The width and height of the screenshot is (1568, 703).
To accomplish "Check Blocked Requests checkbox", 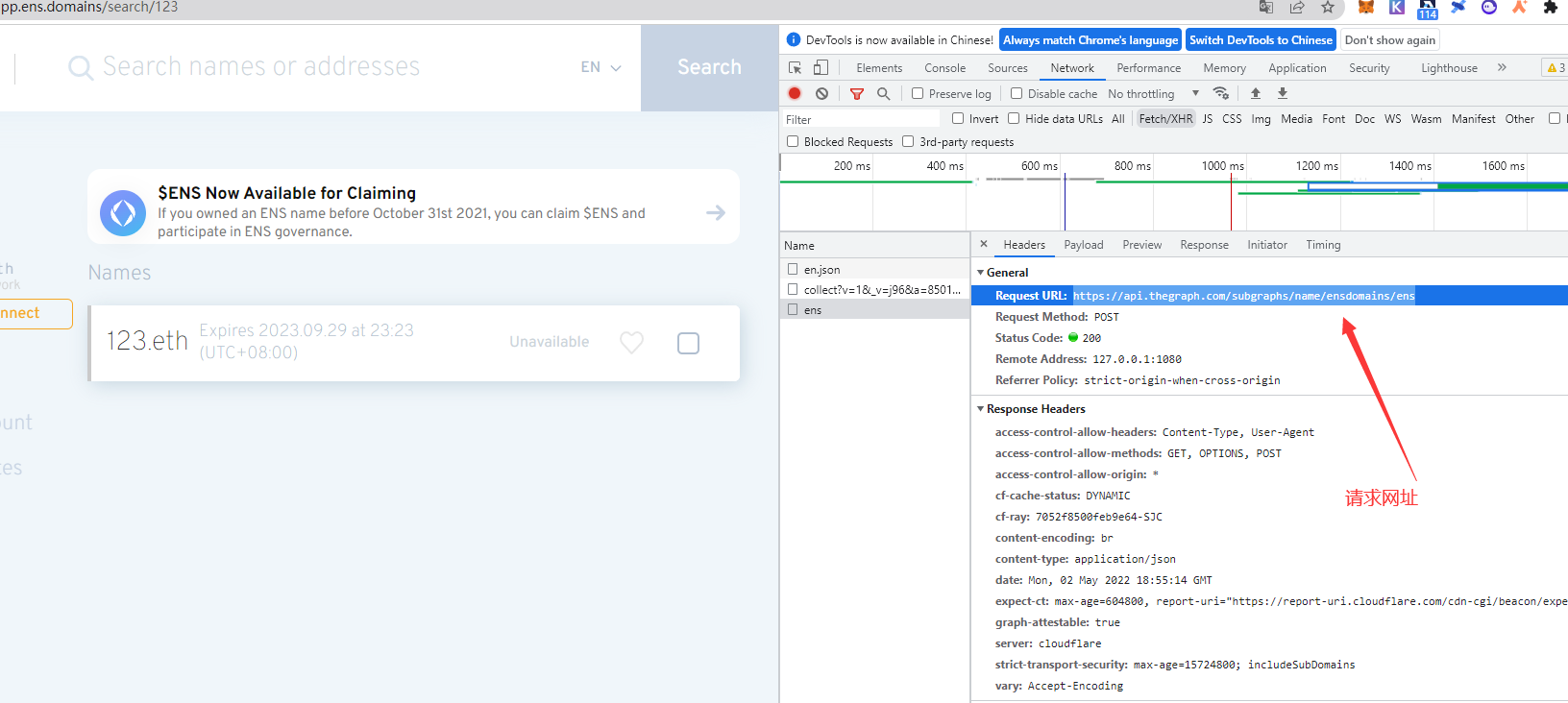I will tap(793, 141).
